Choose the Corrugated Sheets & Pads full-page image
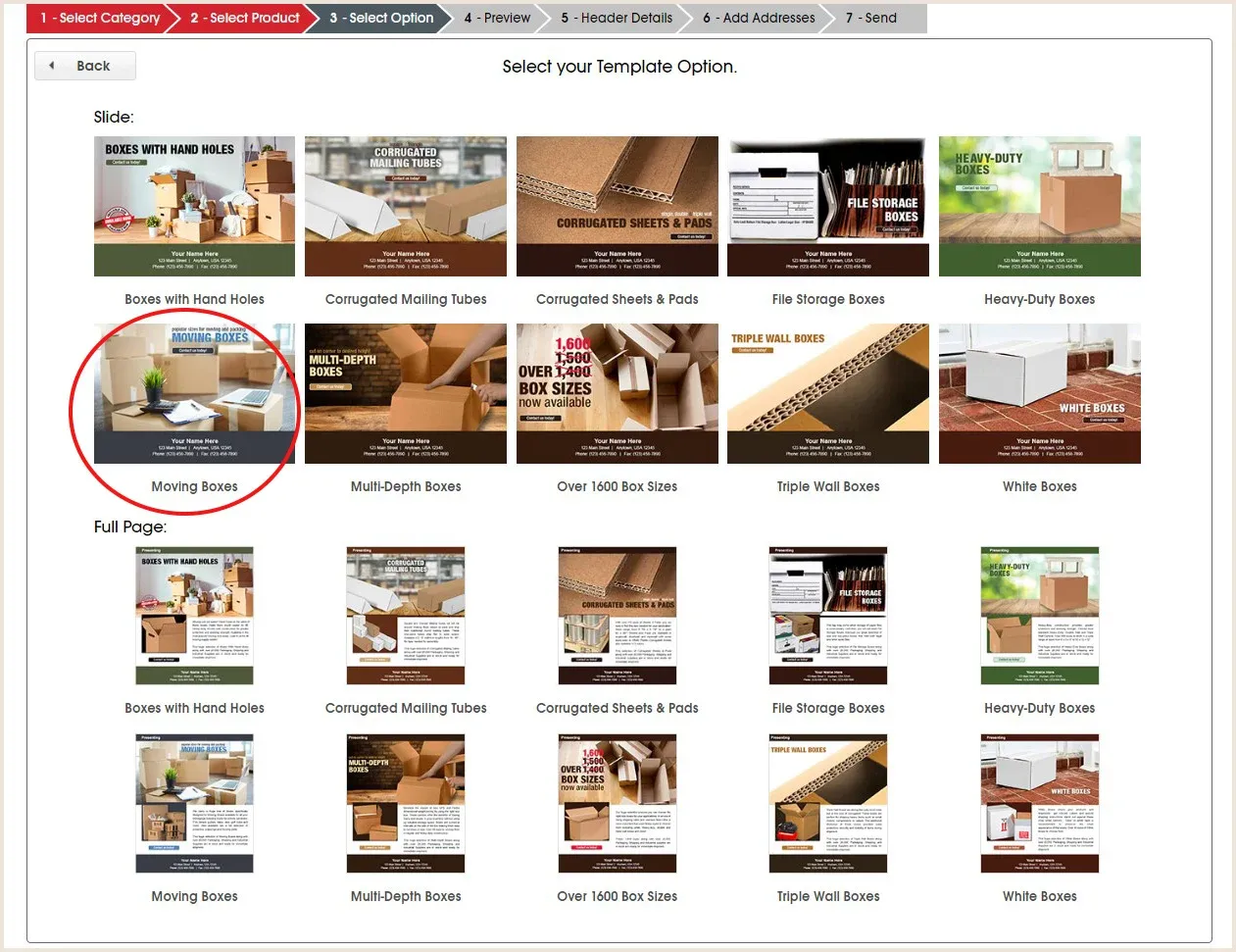This screenshot has height=952, width=1236. [x=618, y=616]
